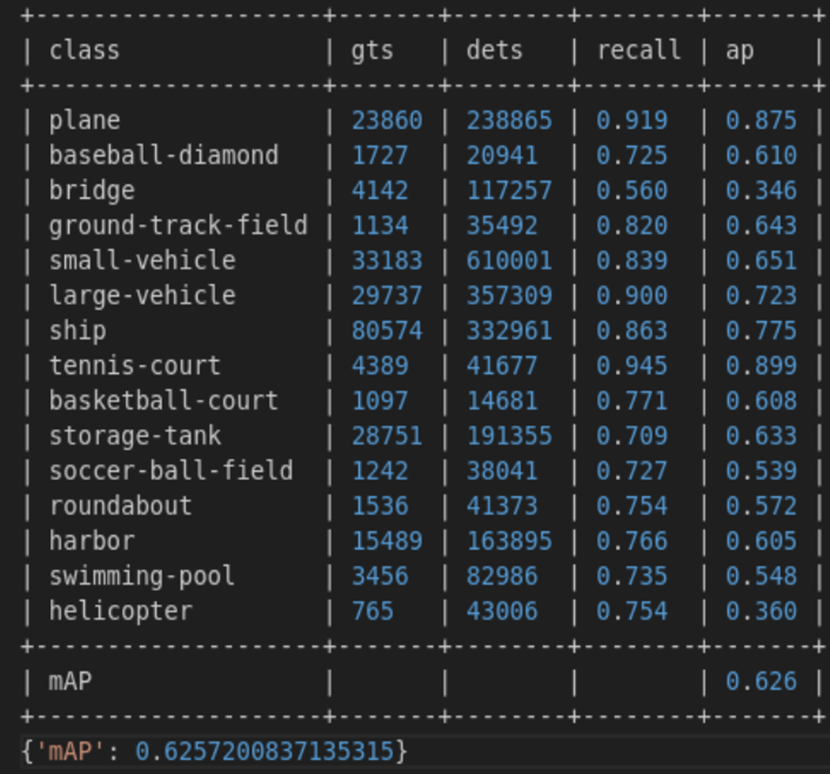The width and height of the screenshot is (830, 774).
Task: Click storage-tank gts value 28751
Action: coord(386,436)
